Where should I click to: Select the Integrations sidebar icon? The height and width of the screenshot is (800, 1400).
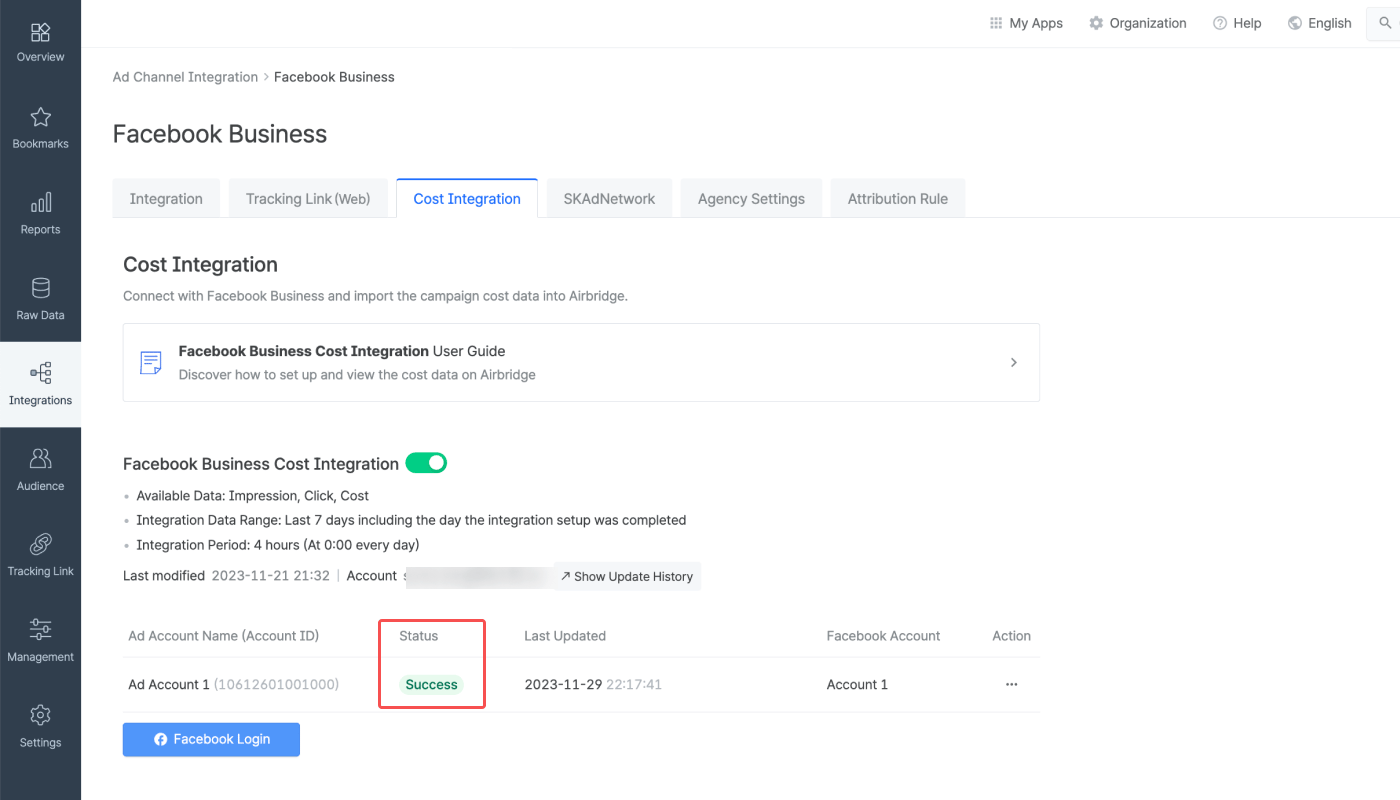point(40,374)
